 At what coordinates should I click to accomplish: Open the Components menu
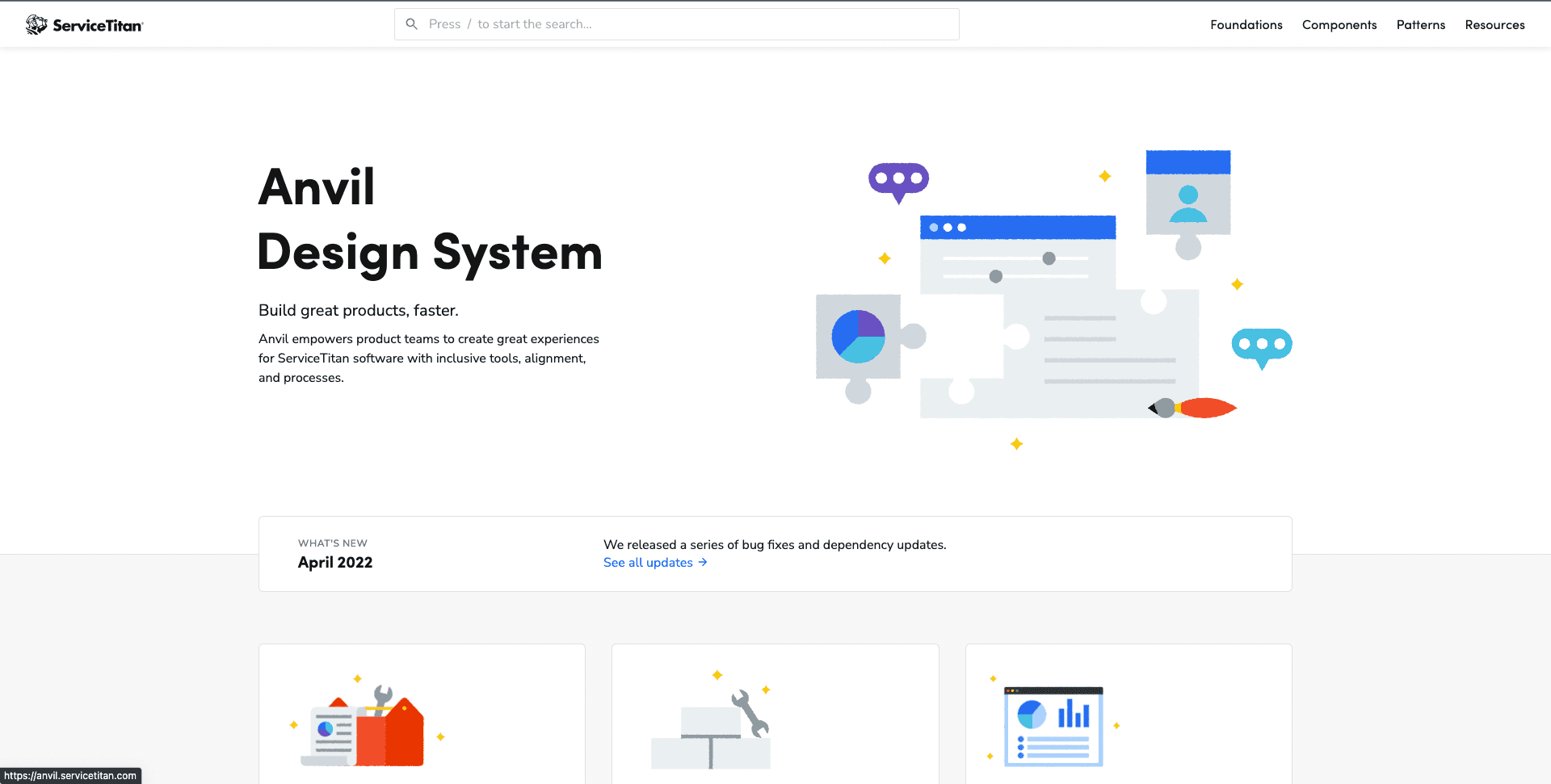[1339, 25]
